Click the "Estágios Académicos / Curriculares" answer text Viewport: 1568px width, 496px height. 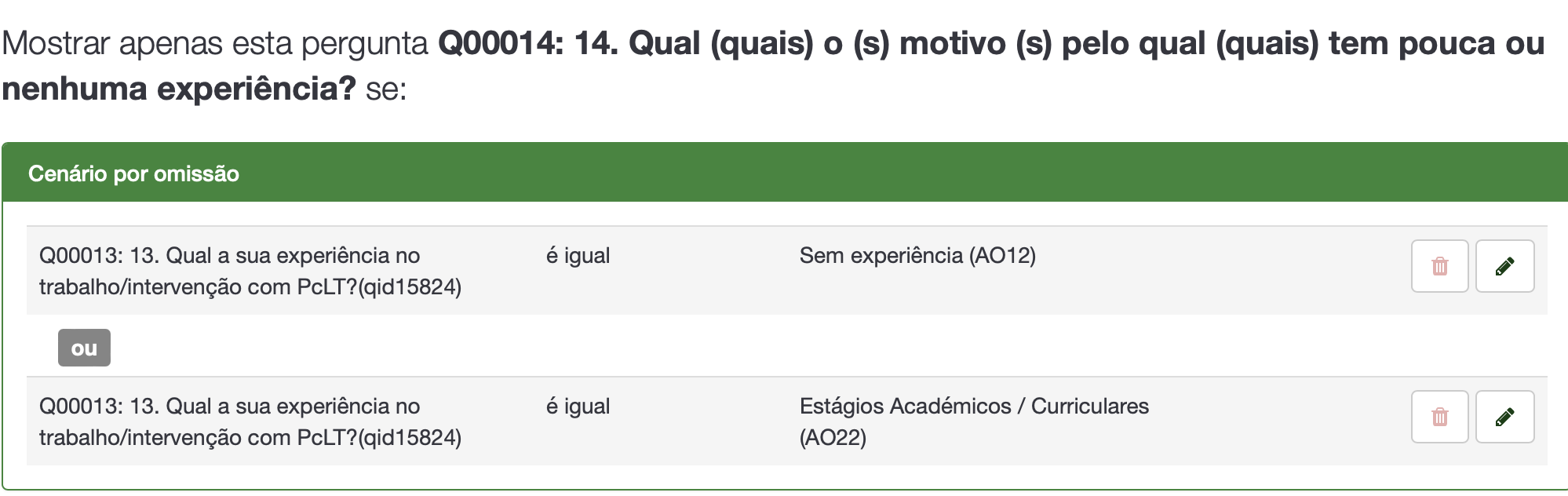[973, 407]
